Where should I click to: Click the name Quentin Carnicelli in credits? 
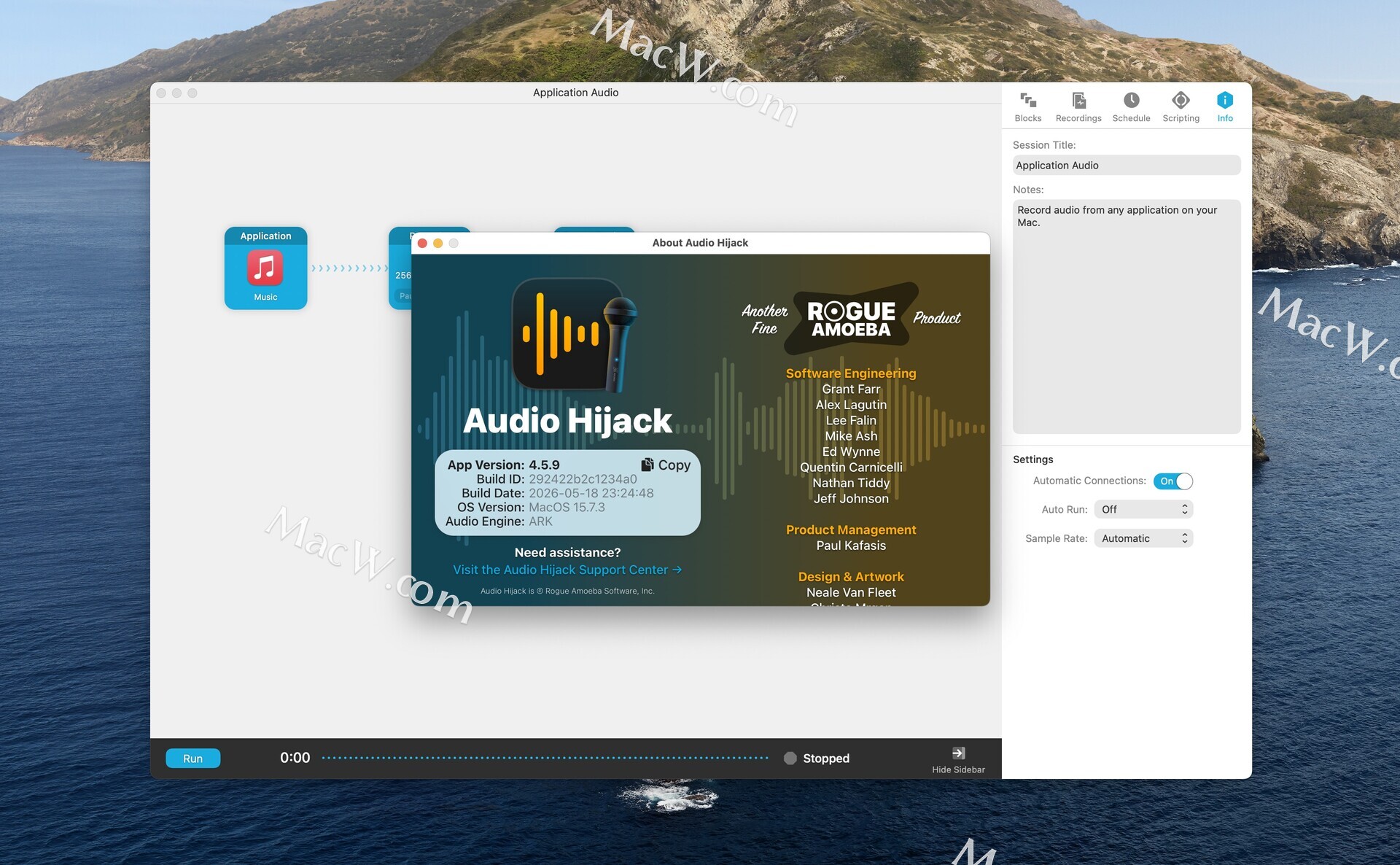(851, 468)
